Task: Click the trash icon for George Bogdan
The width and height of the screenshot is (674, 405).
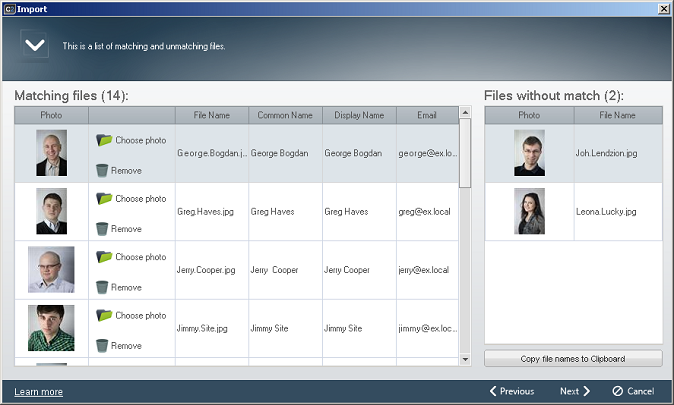Action: click(x=102, y=170)
